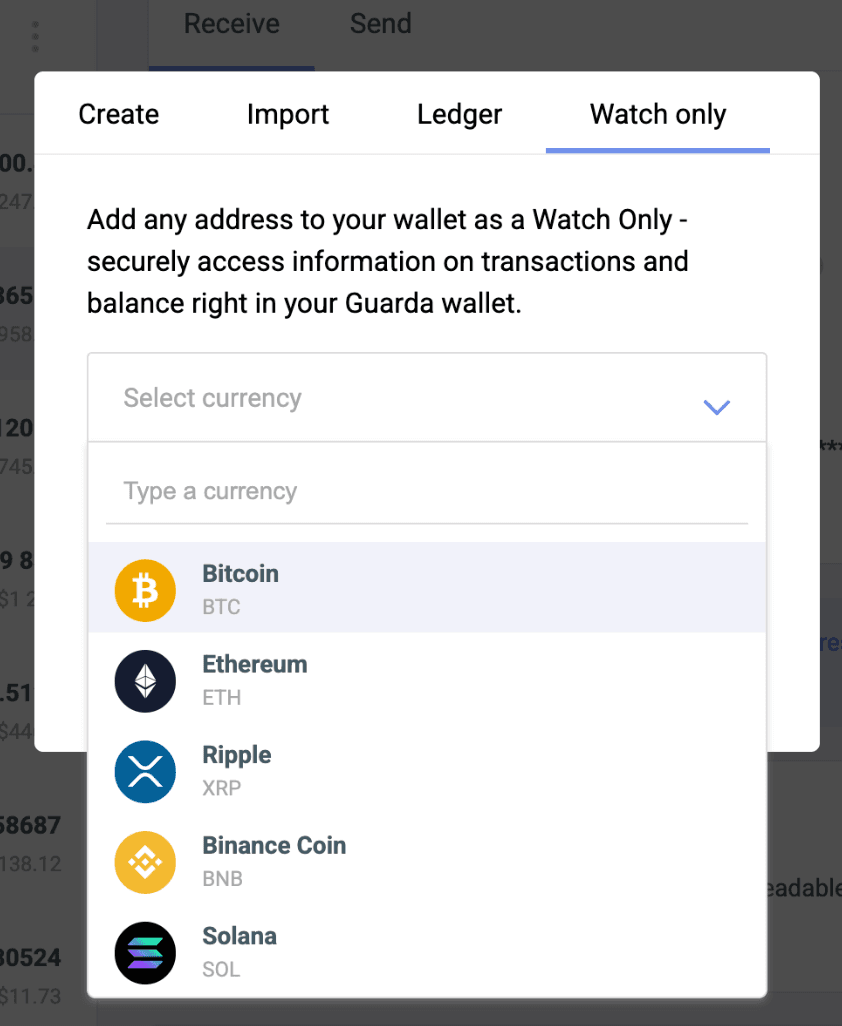Switch to the Create tab
842x1026 pixels.
pos(118,114)
